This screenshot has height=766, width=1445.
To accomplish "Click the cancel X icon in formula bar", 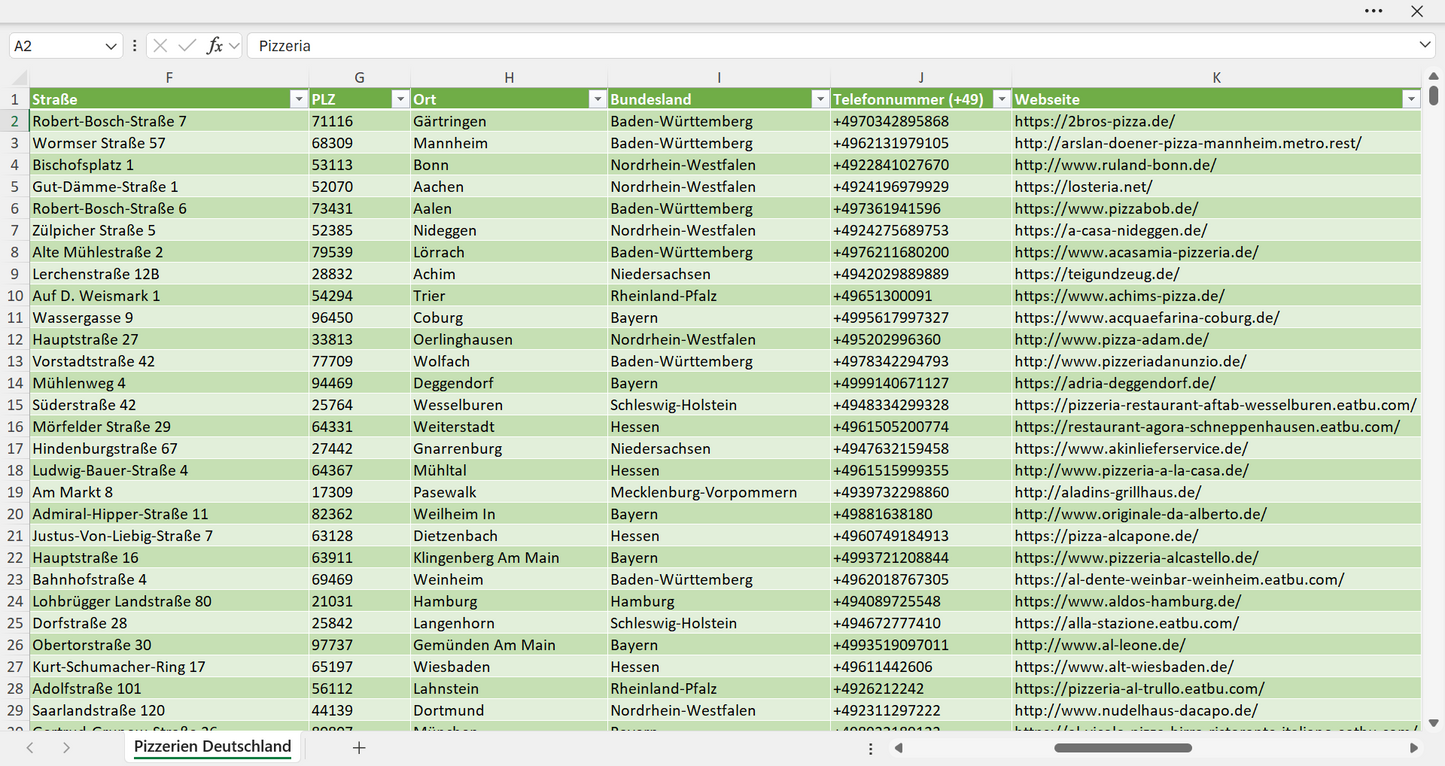I will (x=160, y=46).
